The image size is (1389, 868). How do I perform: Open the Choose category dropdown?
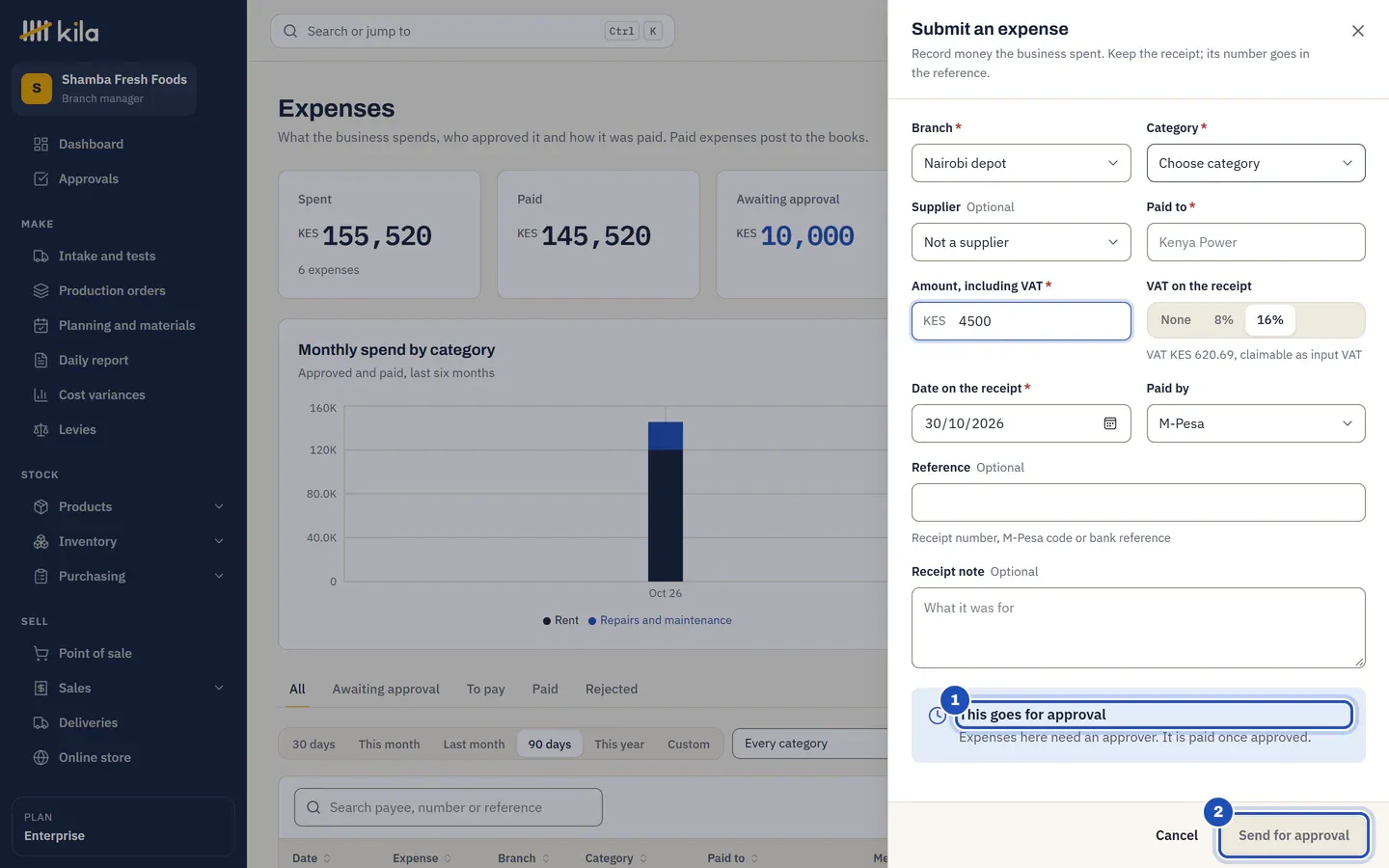tap(1256, 163)
